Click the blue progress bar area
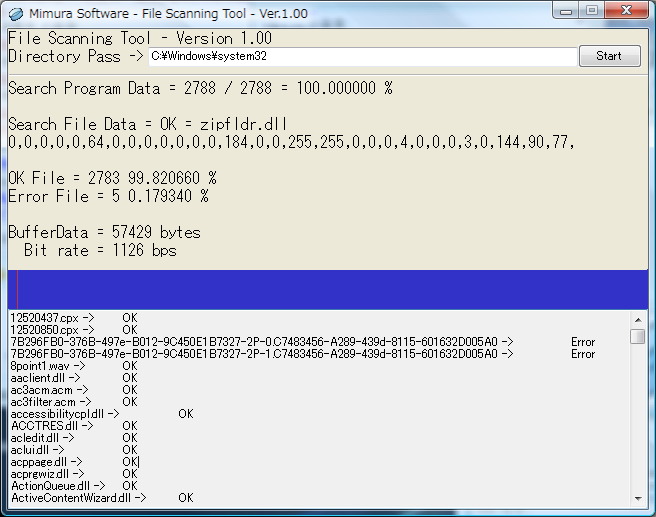 [x=328, y=289]
